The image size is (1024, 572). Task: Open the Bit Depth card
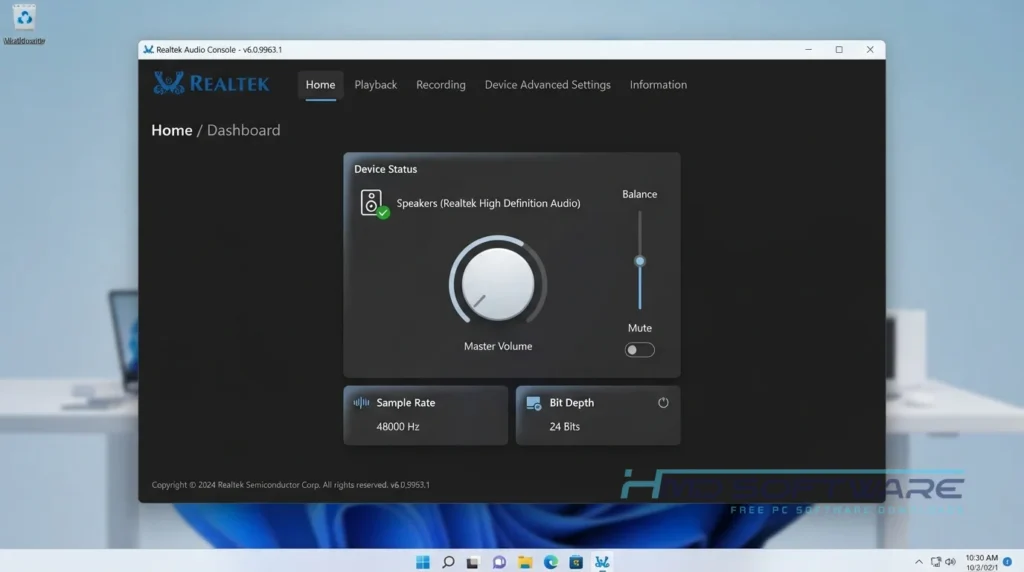click(598, 415)
